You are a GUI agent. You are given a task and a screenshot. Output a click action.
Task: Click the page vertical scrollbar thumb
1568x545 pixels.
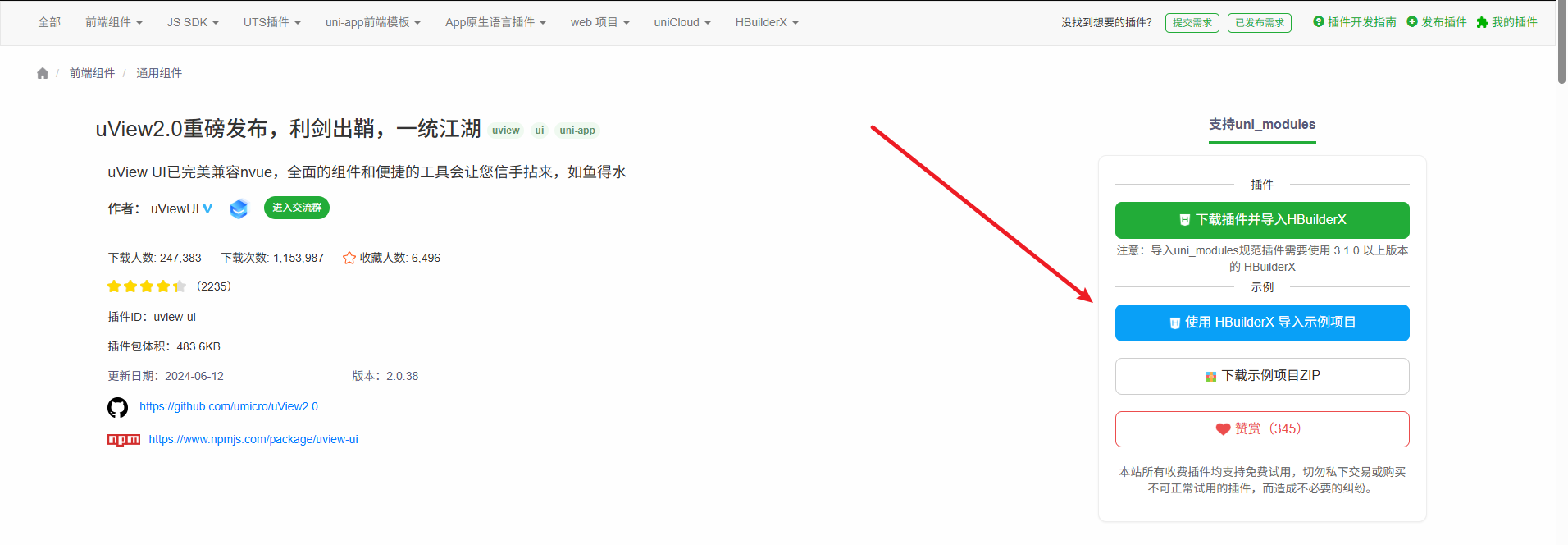click(1561, 42)
